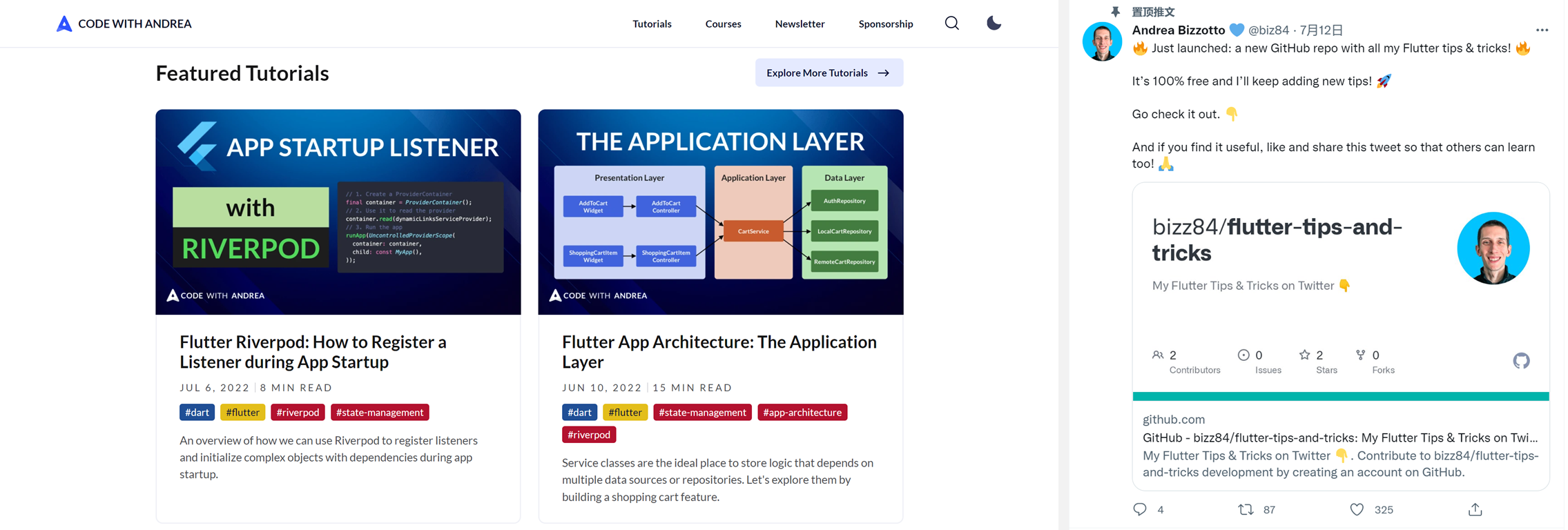Image resolution: width=1568 pixels, height=530 pixels.
Task: Select #state-management tag on Riverpod Listener card
Action: click(x=380, y=412)
